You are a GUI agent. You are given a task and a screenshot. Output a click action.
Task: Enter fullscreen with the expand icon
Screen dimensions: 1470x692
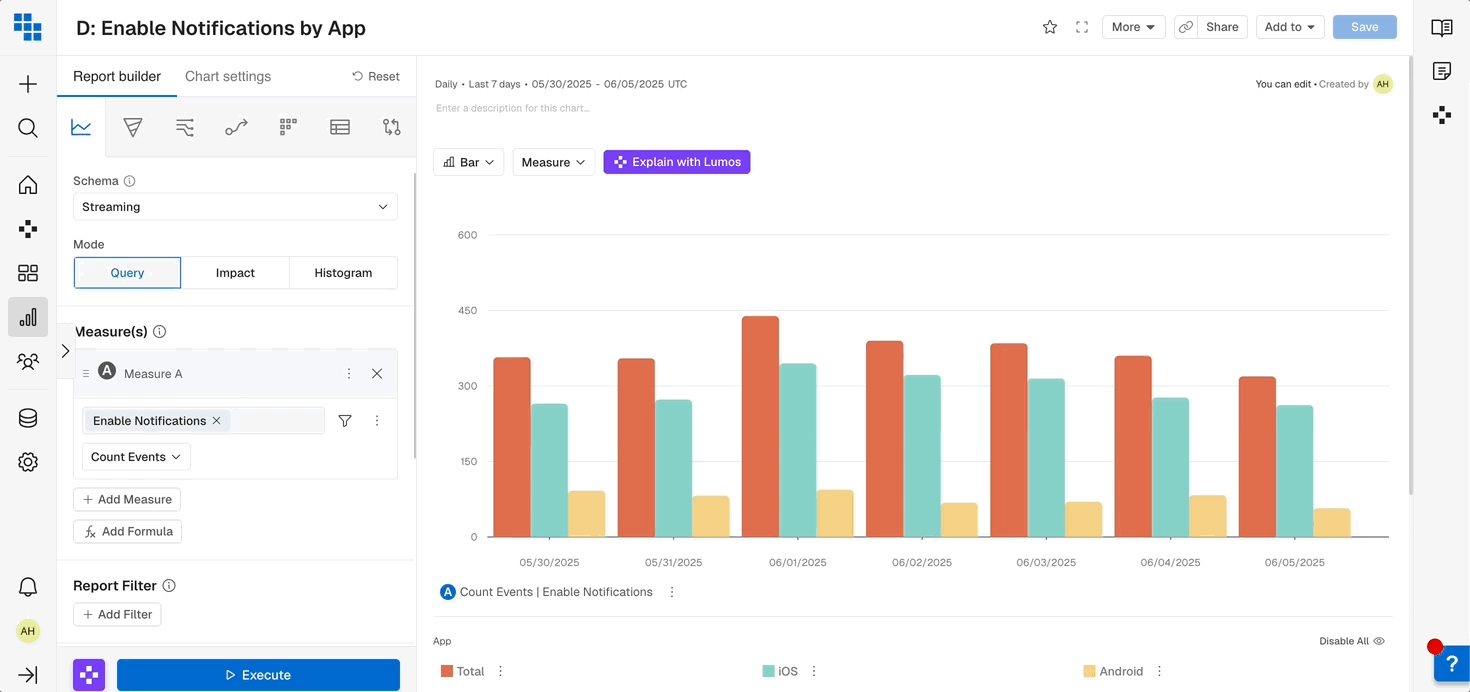(x=1082, y=27)
